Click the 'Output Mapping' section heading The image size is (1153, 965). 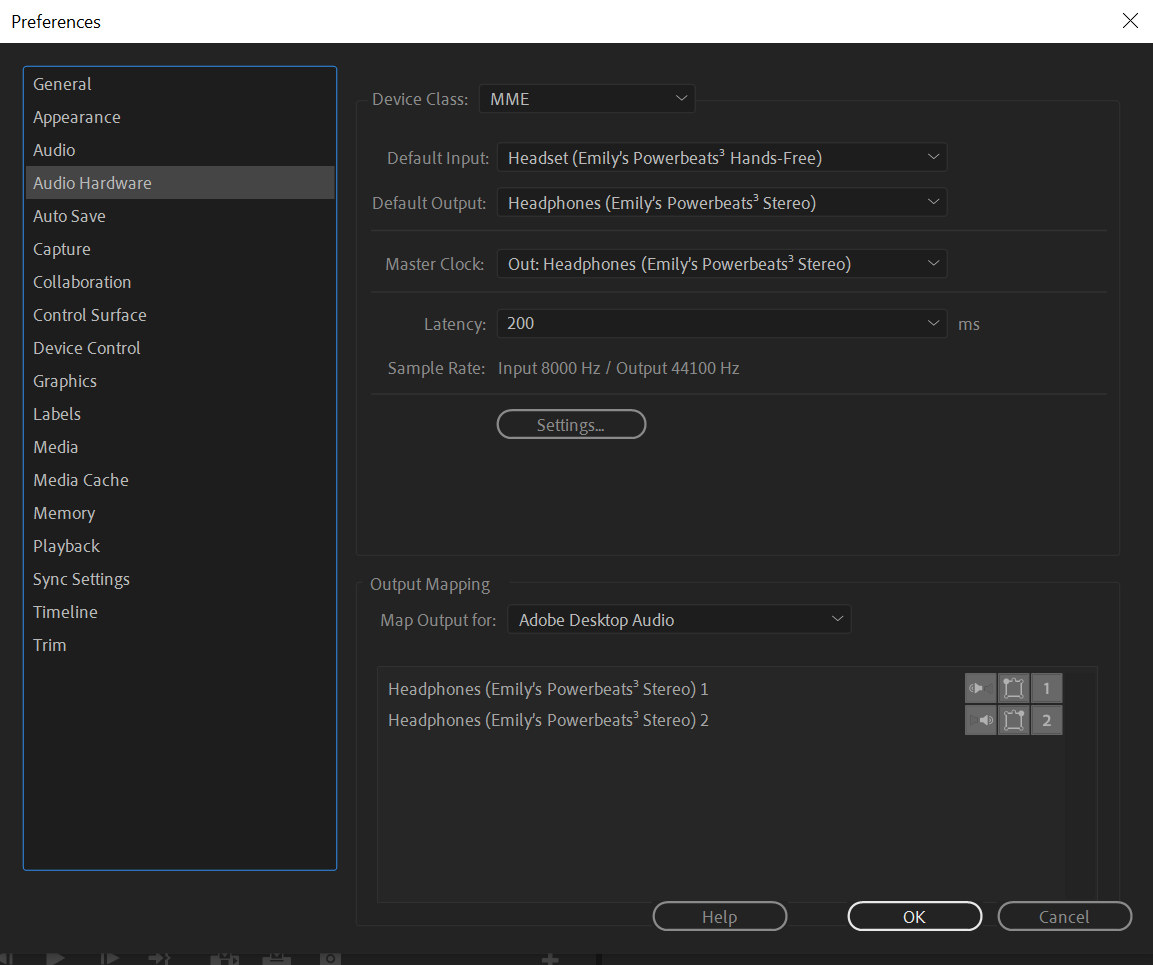point(429,584)
